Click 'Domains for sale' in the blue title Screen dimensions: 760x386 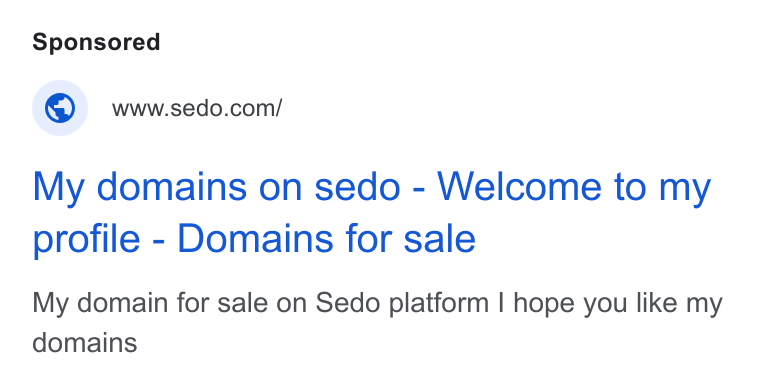pos(327,238)
